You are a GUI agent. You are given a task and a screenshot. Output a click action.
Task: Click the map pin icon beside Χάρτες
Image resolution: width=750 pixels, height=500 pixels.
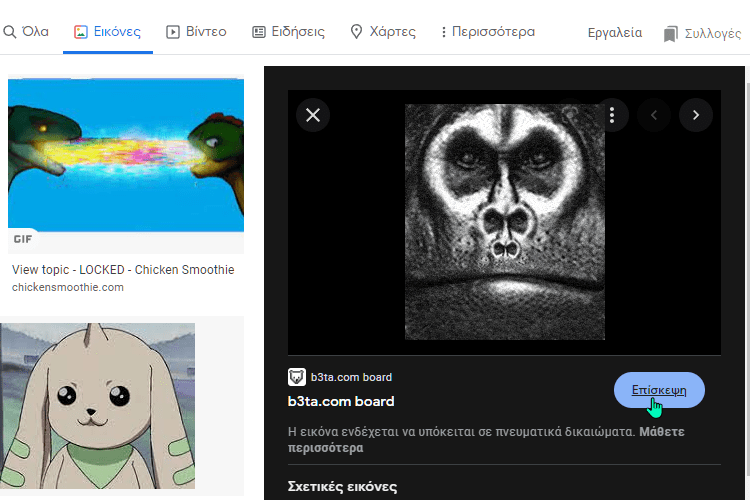click(x=356, y=32)
